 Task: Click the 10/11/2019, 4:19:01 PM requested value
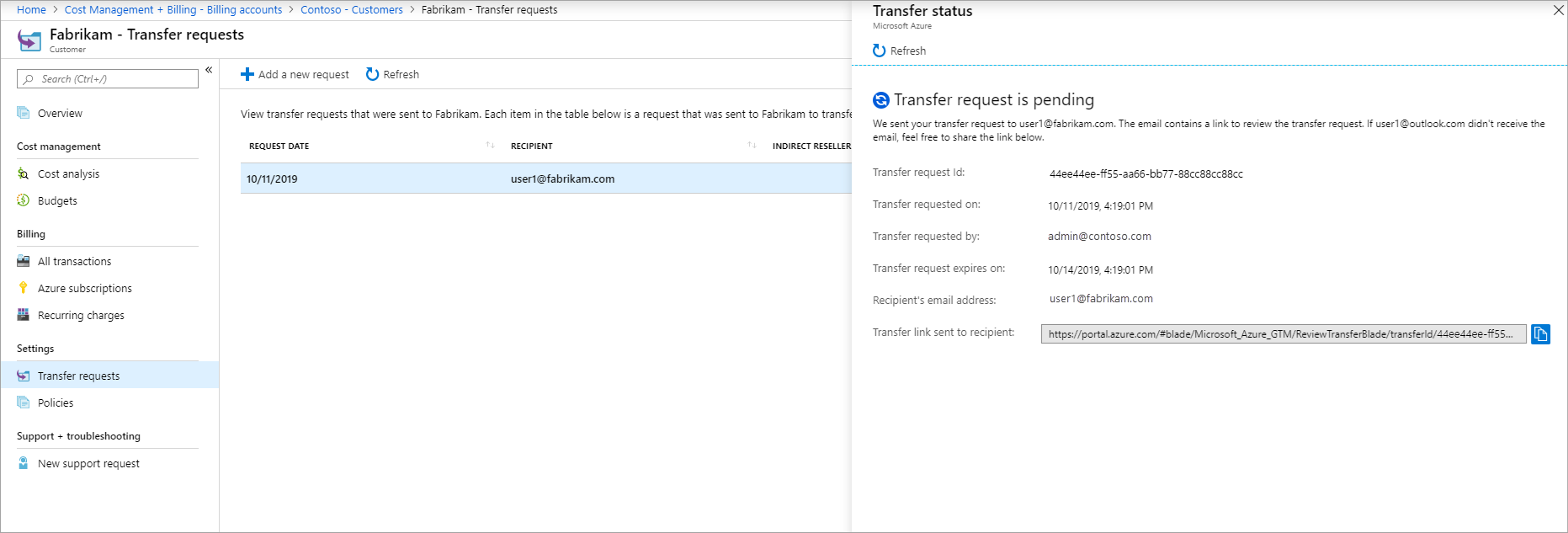point(1100,206)
